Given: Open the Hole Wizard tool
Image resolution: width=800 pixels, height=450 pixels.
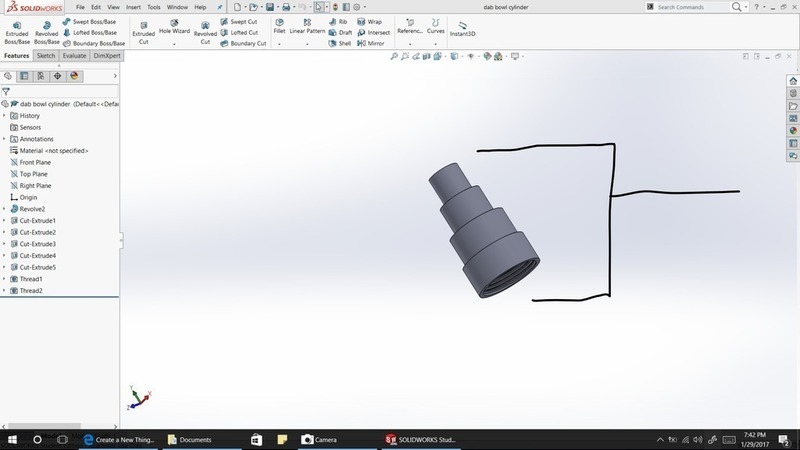Looking at the screenshot, I should 174,28.
